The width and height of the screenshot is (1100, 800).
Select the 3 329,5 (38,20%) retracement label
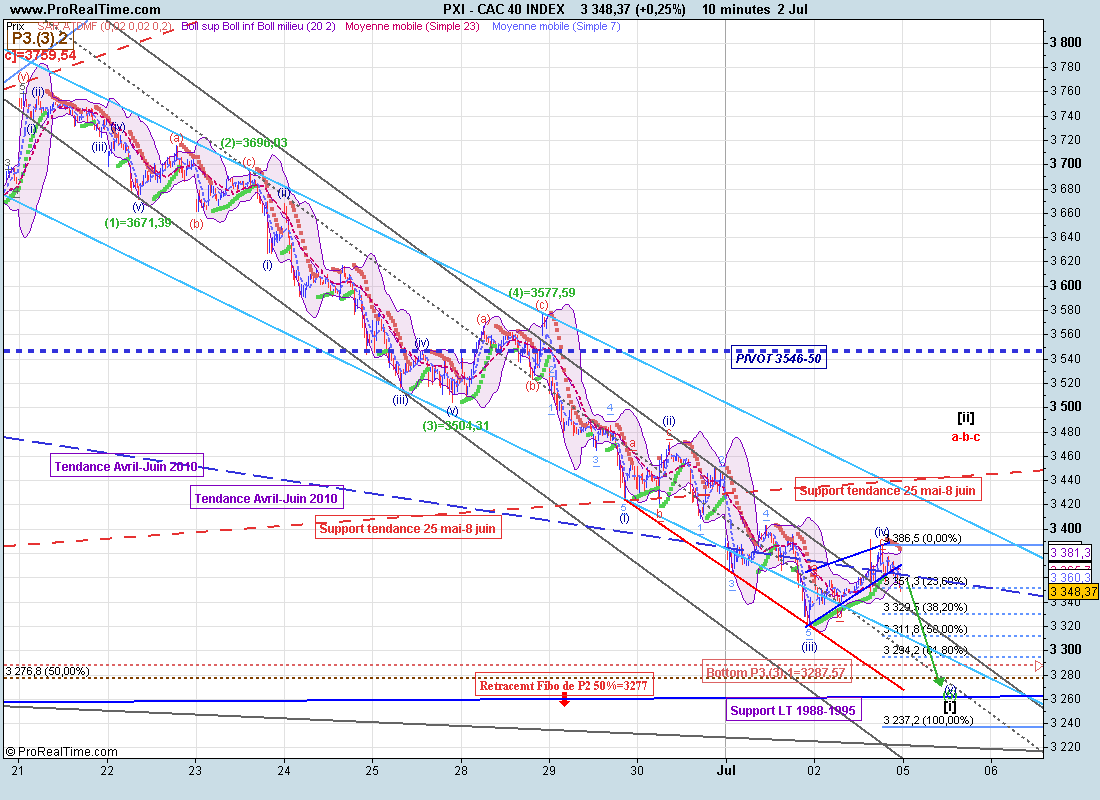click(925, 607)
